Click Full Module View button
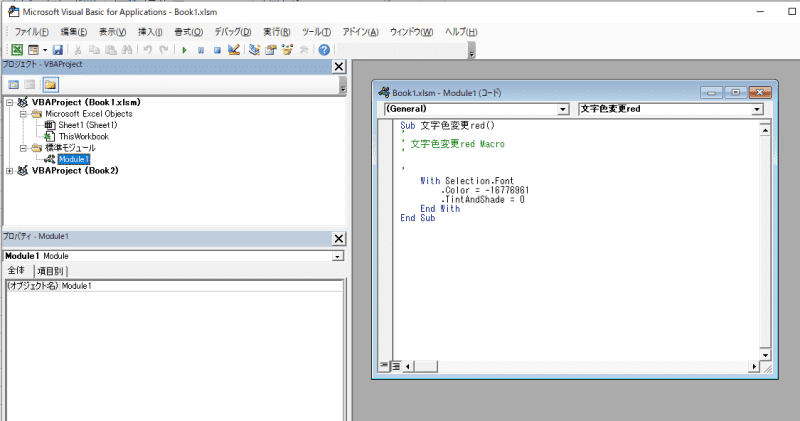The height and width of the screenshot is (421, 800). (x=396, y=366)
